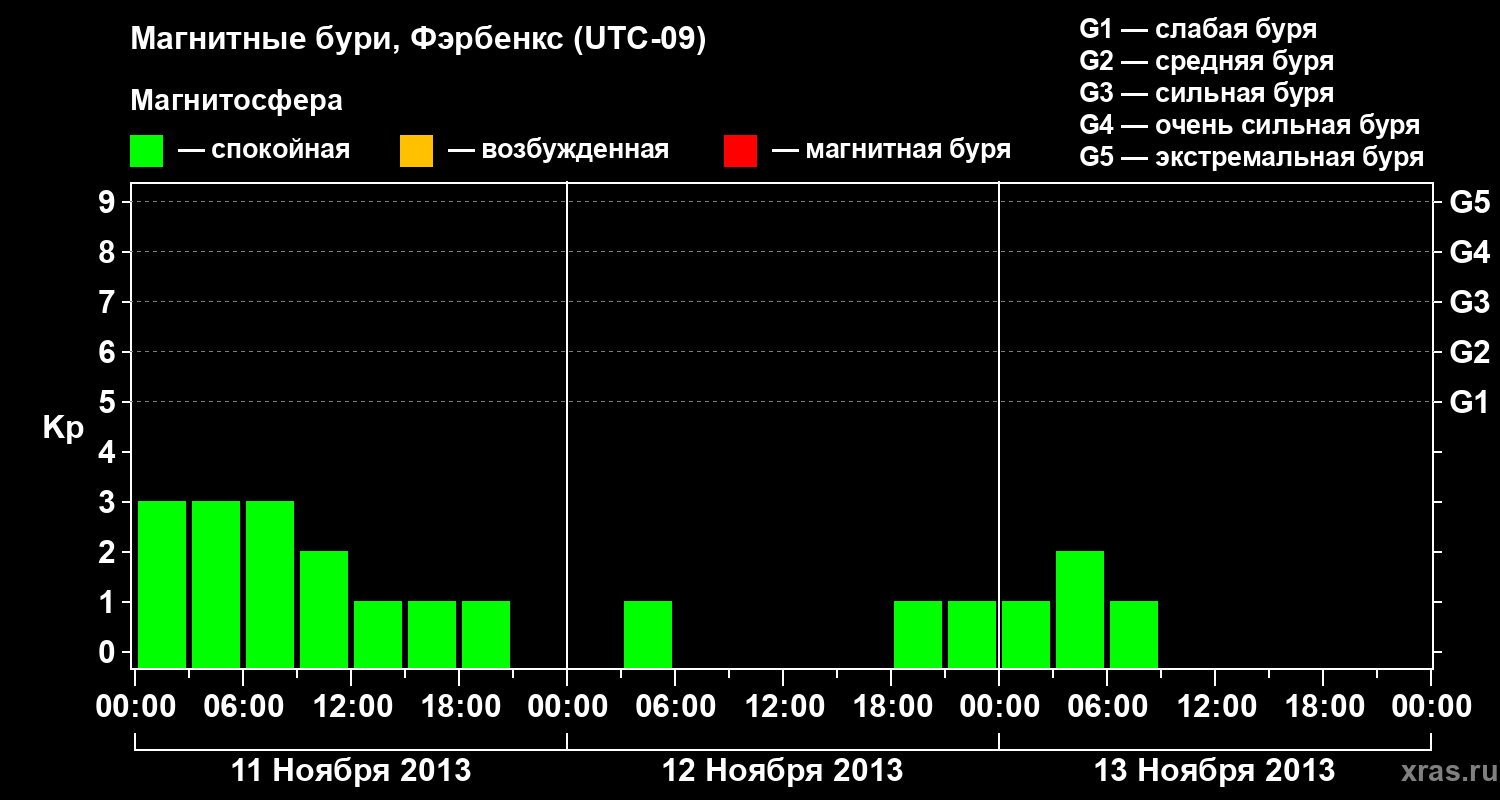Click the '12 Ноября 2013' date label

783,771
